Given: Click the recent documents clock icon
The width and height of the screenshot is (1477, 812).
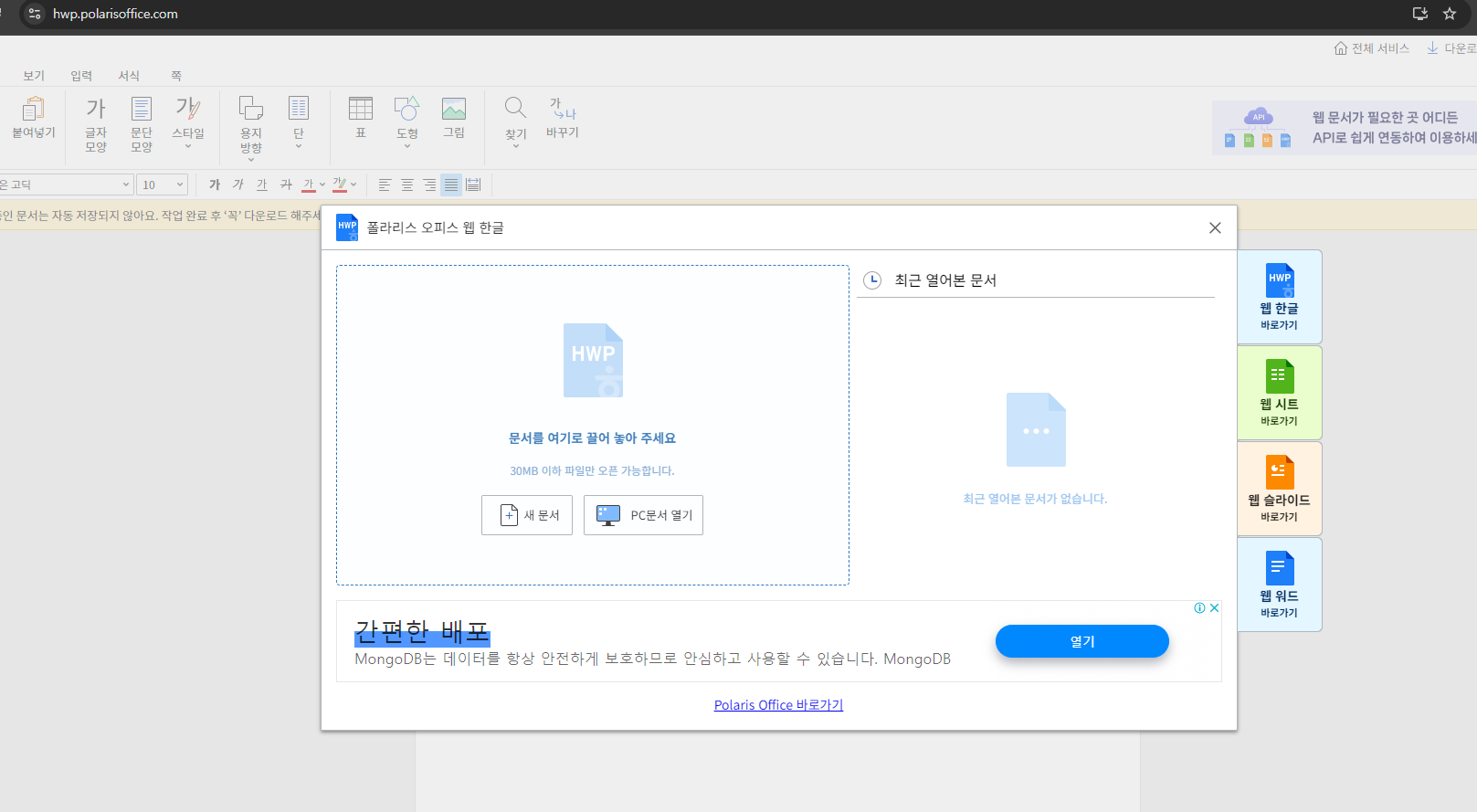Looking at the screenshot, I should point(872,280).
